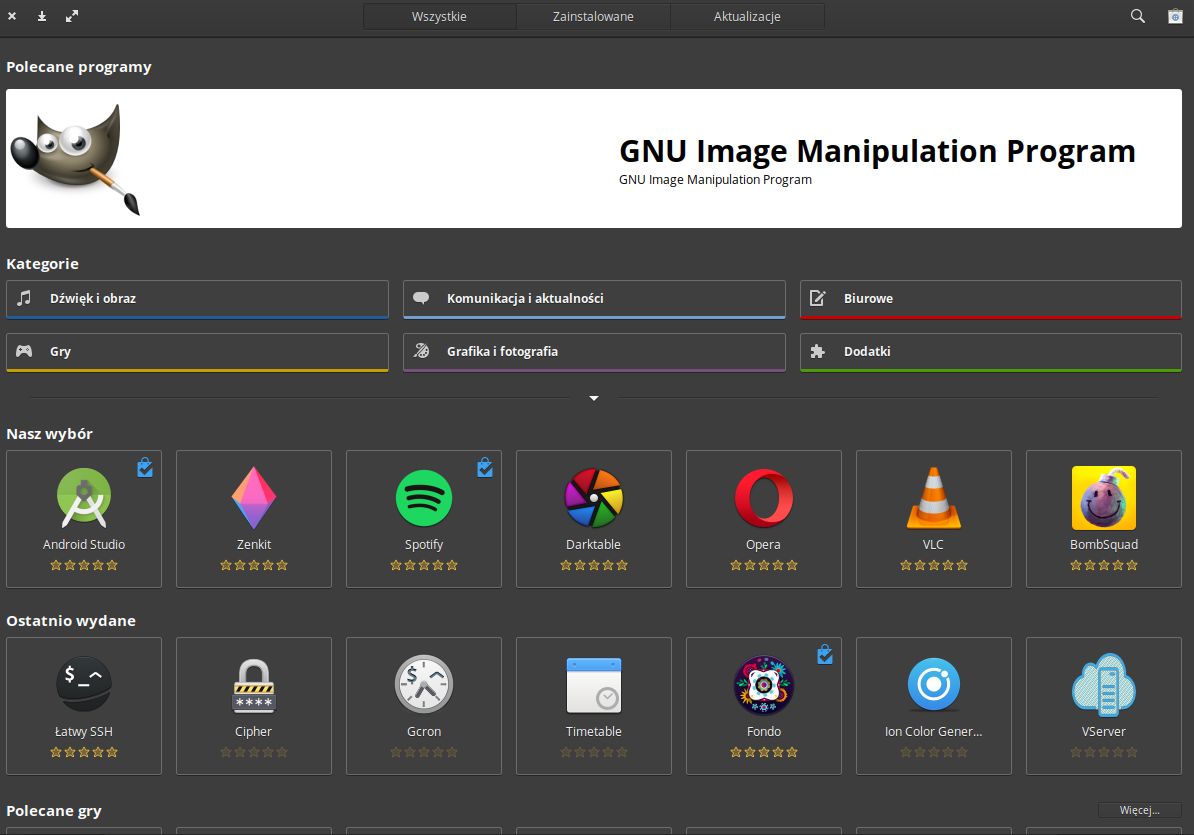The width and height of the screenshot is (1194, 835).
Task: Click the Spotify star rating
Action: coord(424,565)
